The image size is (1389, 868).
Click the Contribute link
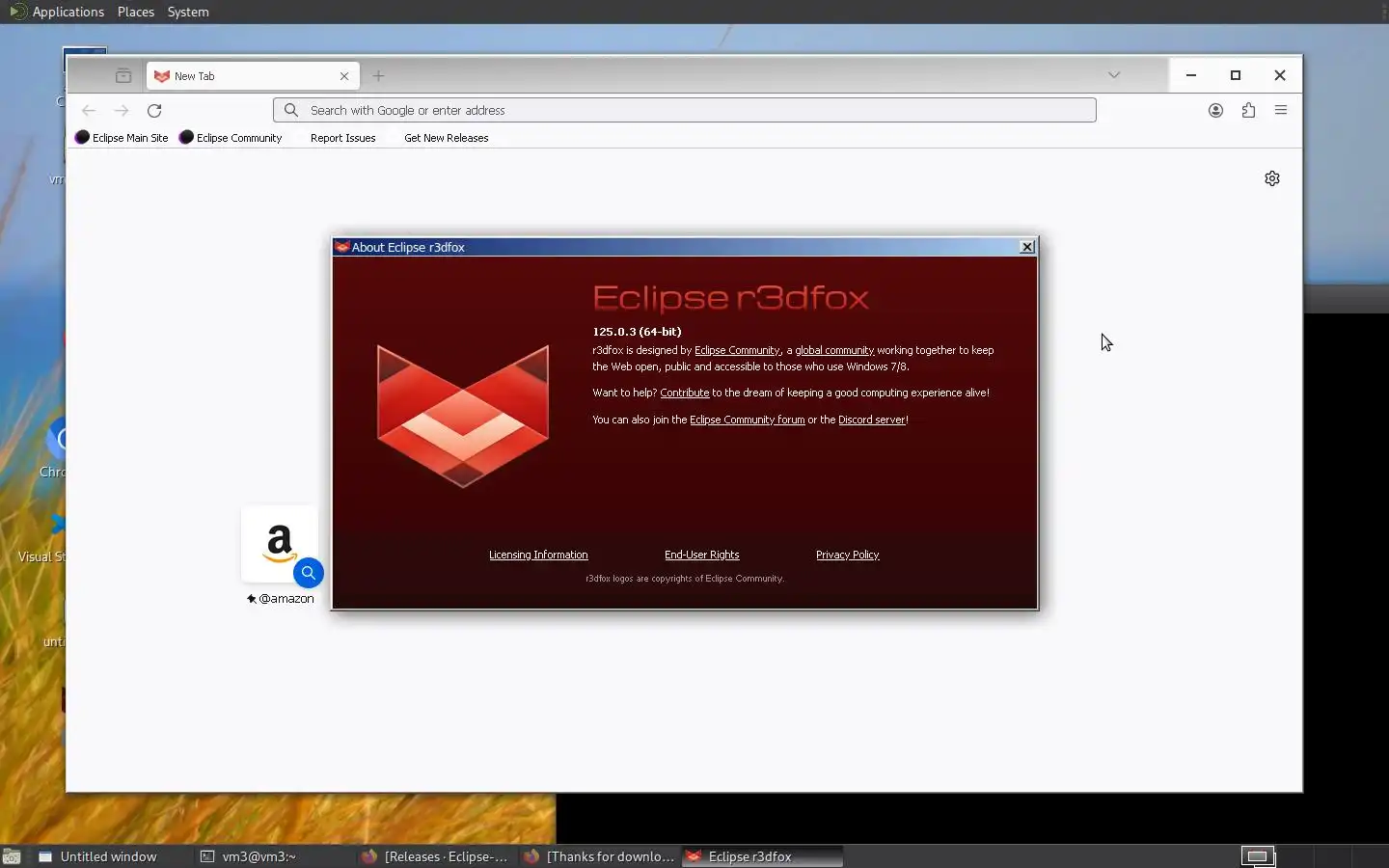(684, 393)
